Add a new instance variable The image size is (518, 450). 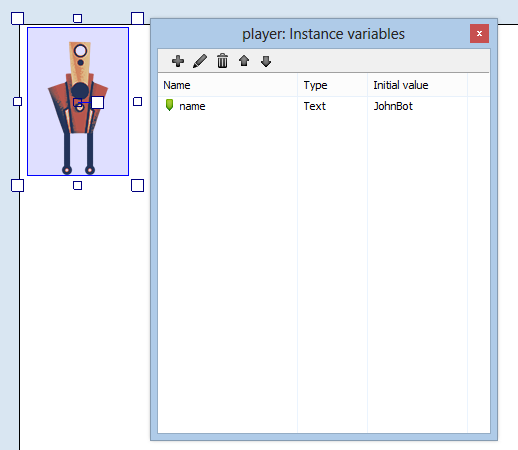178,61
